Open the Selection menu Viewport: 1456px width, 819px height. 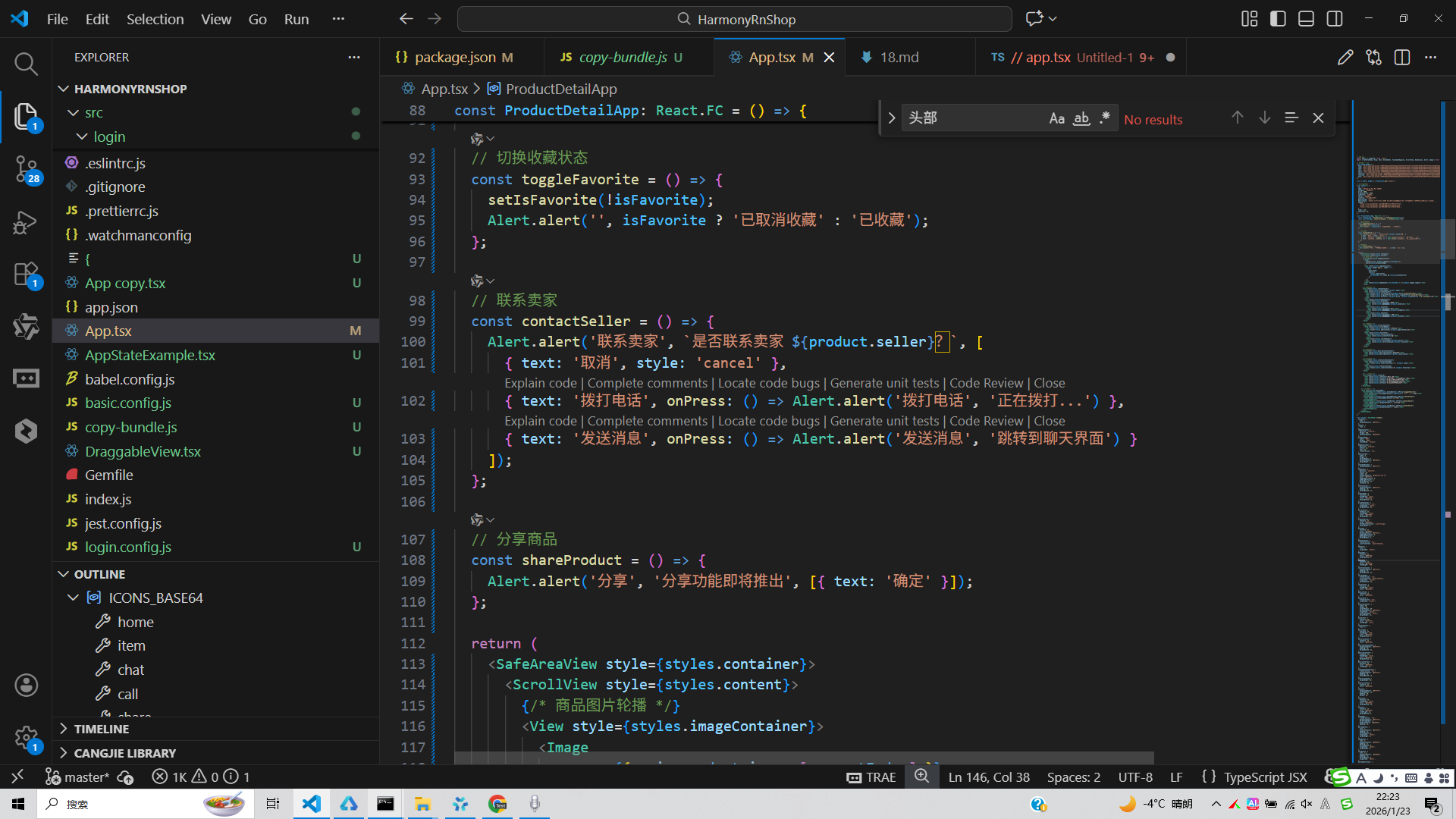(x=155, y=19)
